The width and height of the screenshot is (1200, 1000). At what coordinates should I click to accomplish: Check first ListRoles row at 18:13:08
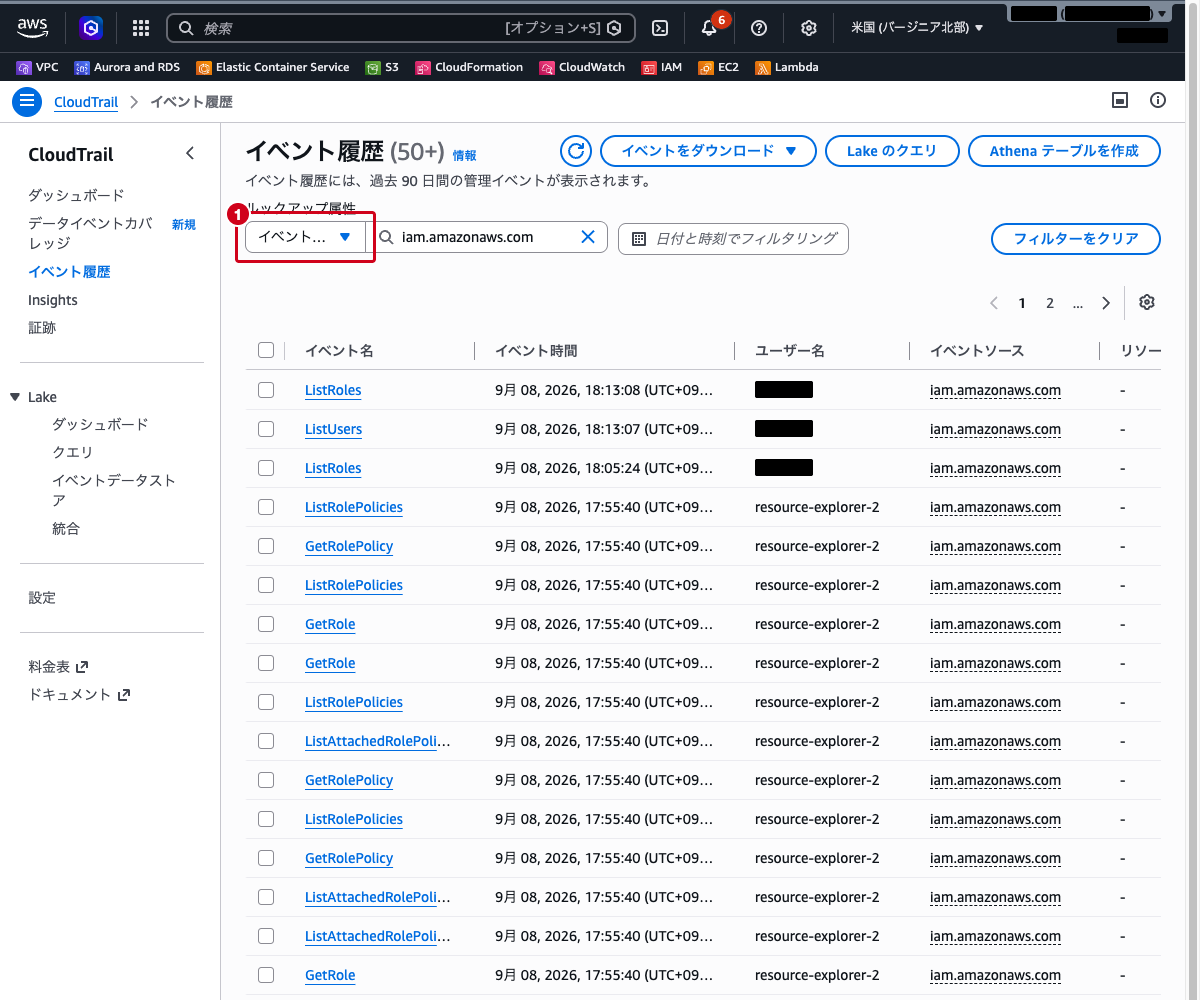click(x=265, y=389)
